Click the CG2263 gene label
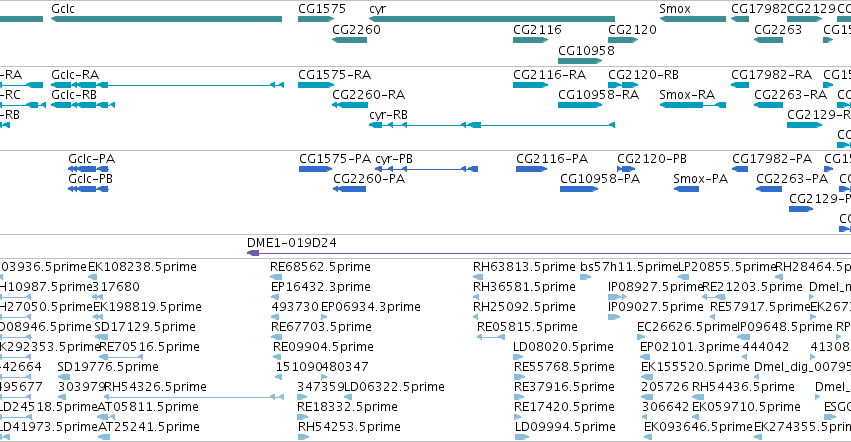 (778, 29)
